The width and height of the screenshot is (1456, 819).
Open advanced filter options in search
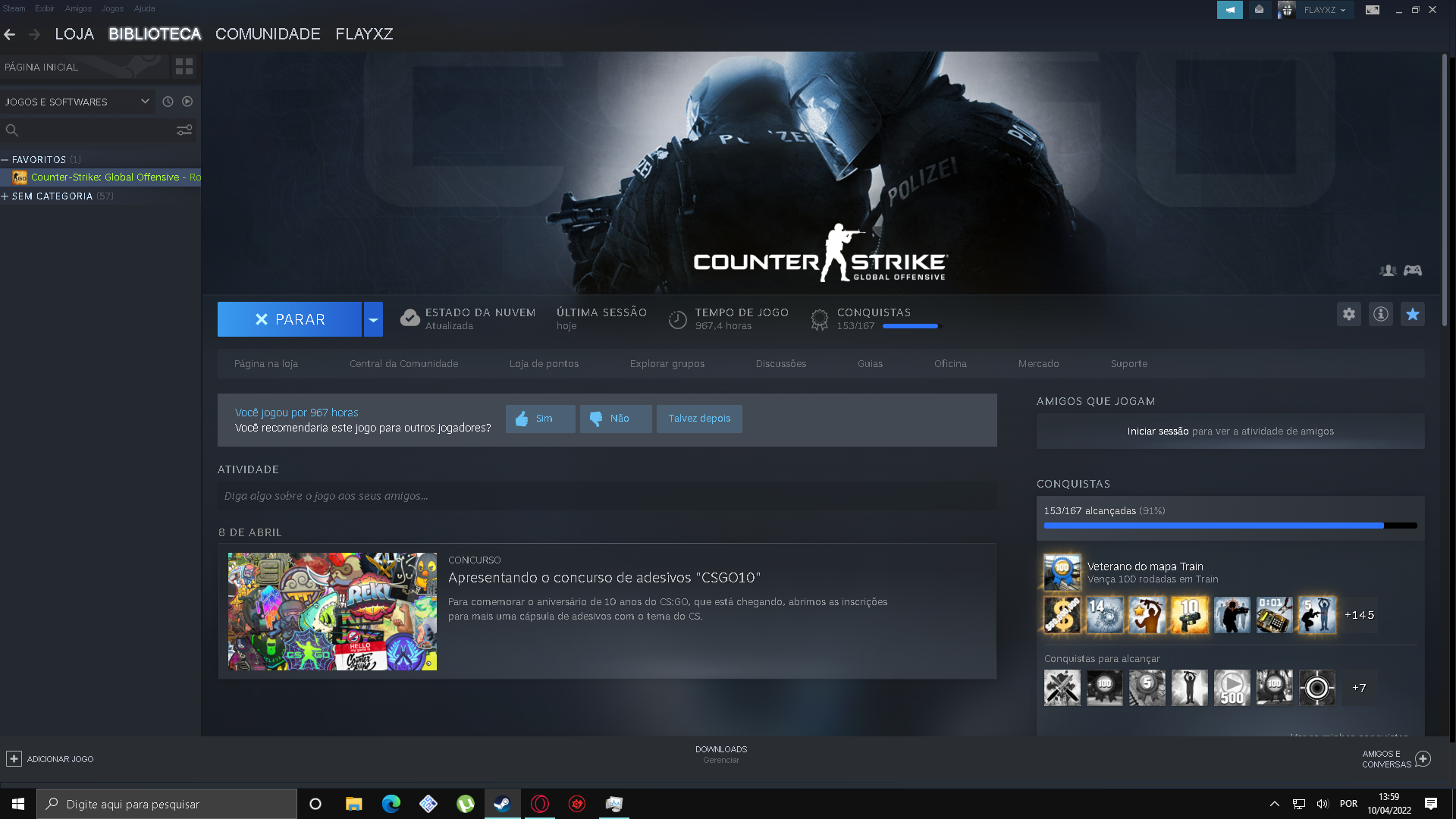184,130
